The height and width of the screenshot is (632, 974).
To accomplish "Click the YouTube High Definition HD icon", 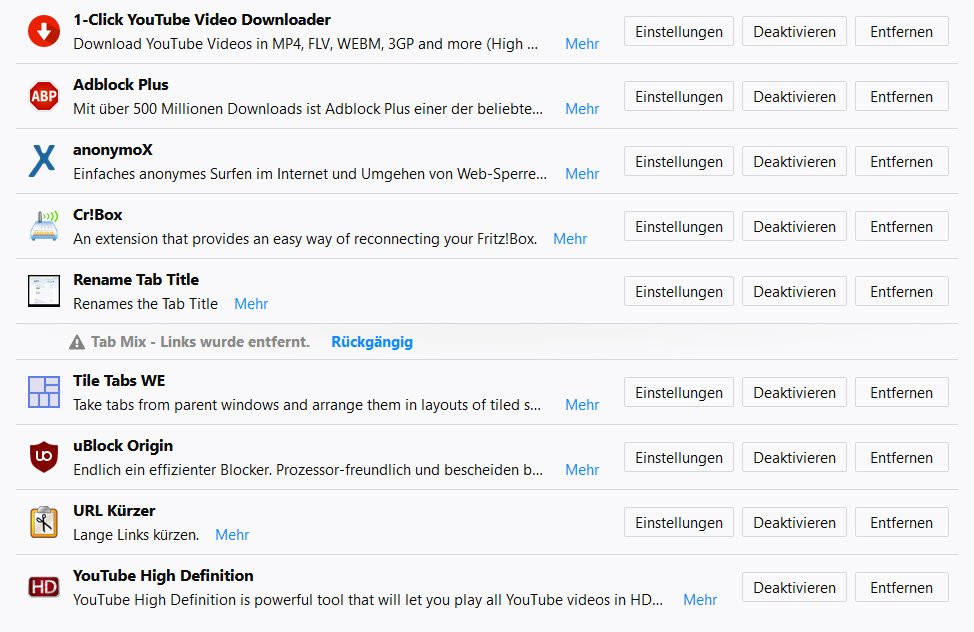I will tap(43, 587).
